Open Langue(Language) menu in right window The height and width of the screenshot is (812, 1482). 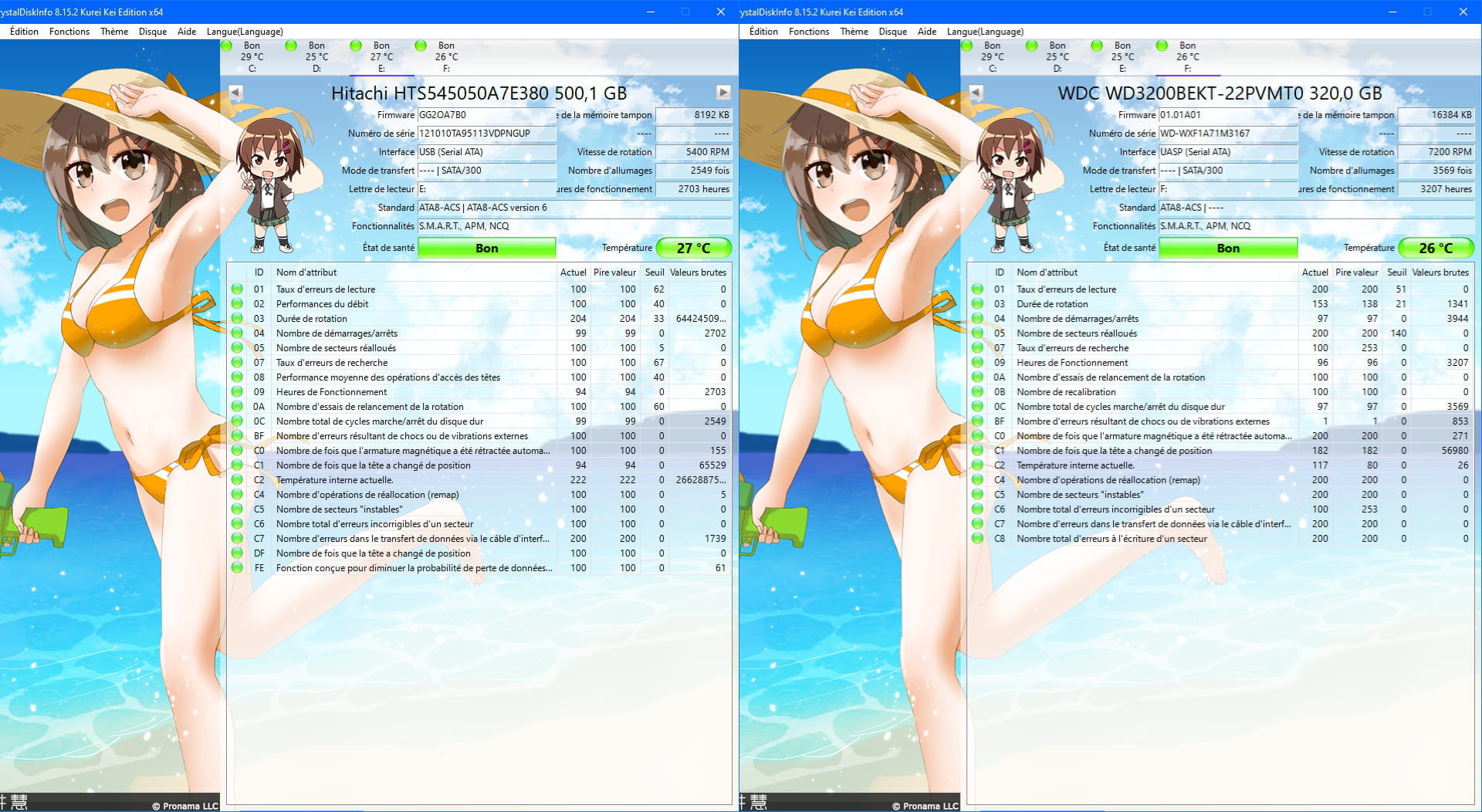pos(985,32)
